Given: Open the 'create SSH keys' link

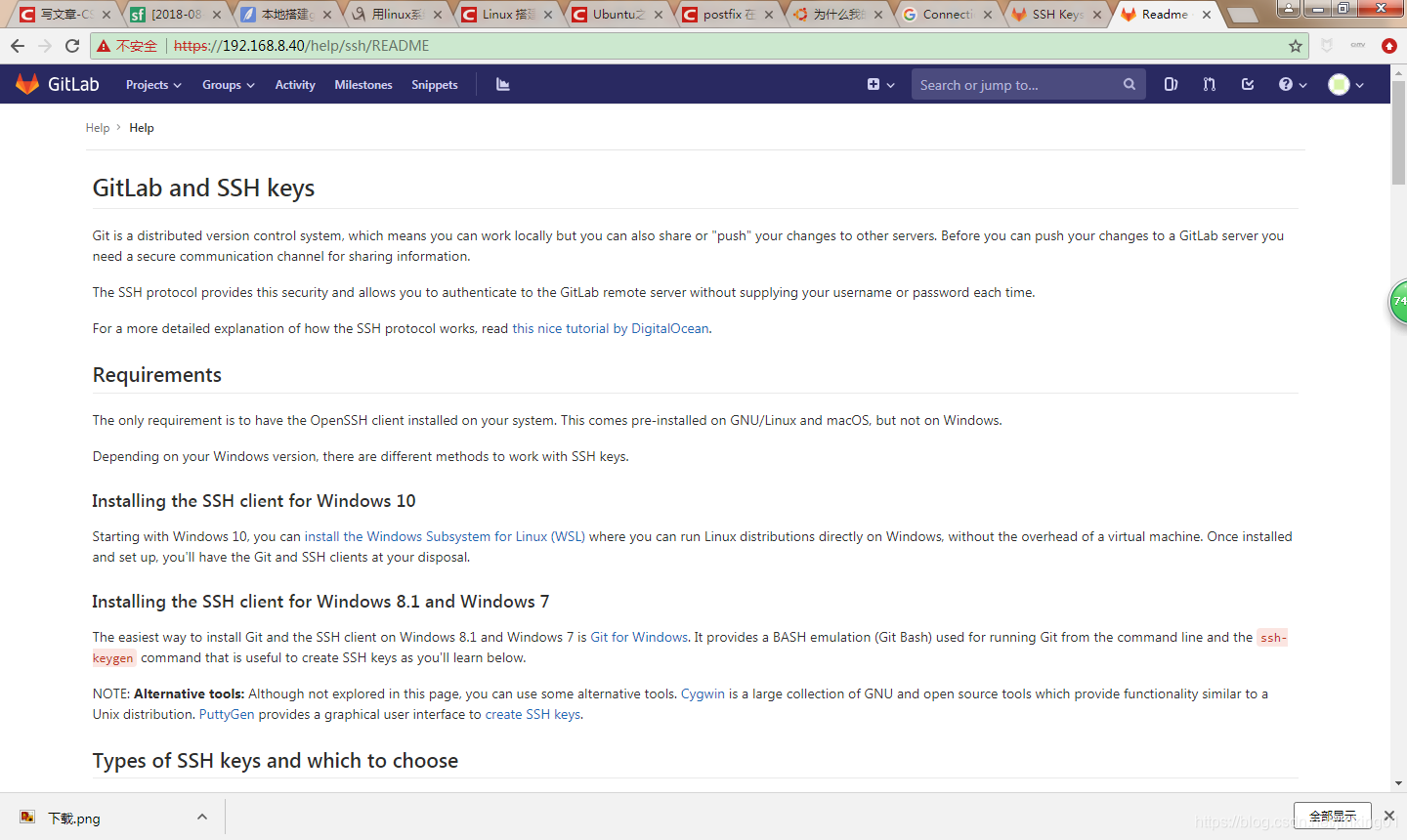Looking at the screenshot, I should [x=533, y=714].
